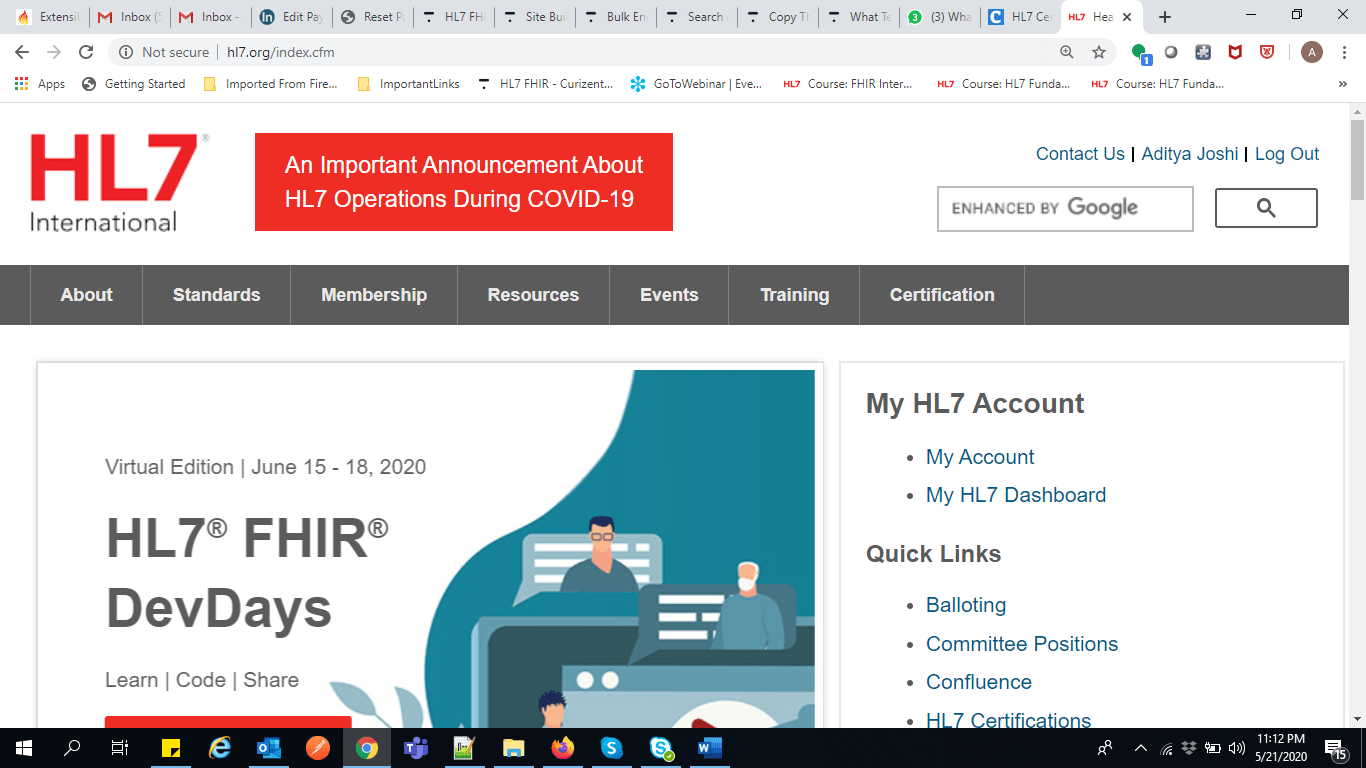Go back with the browser back arrow
Image resolution: width=1366 pixels, height=768 pixels.
tap(22, 52)
